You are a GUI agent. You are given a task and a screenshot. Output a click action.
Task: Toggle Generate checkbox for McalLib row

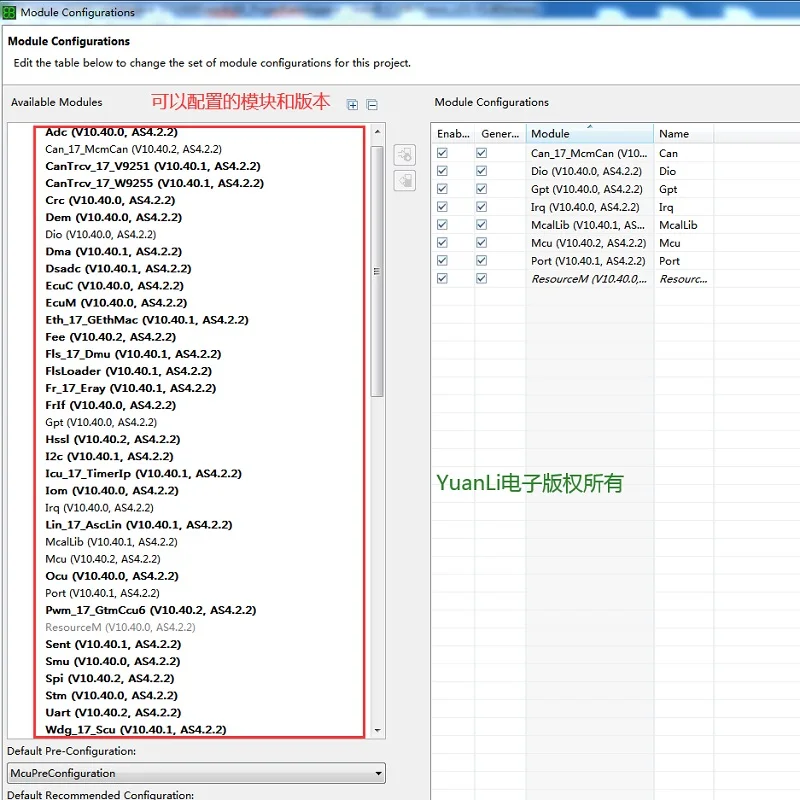[482, 224]
